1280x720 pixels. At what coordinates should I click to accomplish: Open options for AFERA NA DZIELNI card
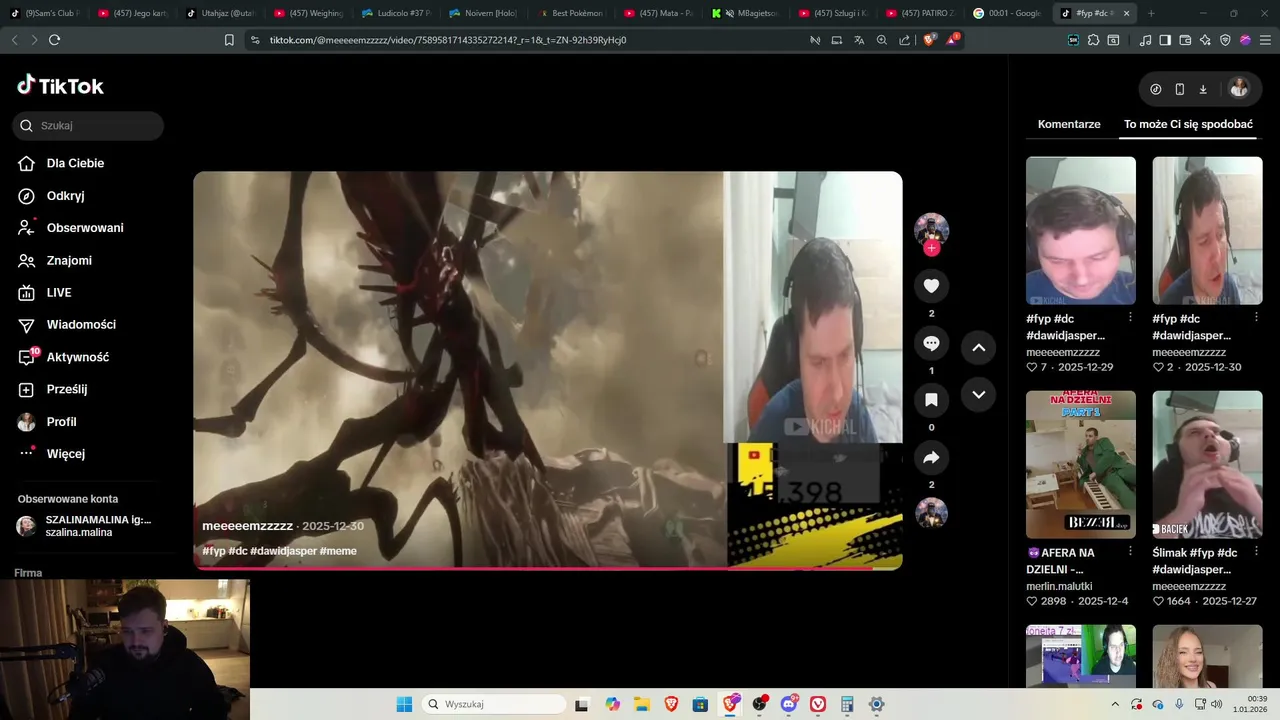(x=1130, y=551)
